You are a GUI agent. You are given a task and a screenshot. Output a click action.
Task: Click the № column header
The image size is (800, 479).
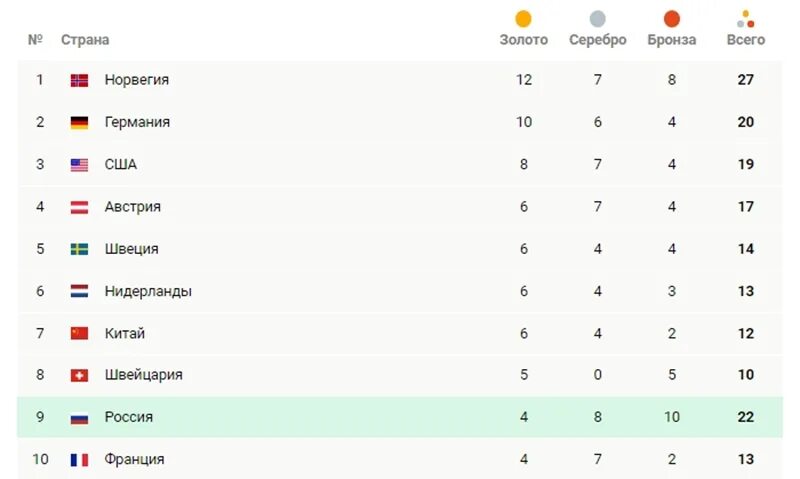point(35,40)
